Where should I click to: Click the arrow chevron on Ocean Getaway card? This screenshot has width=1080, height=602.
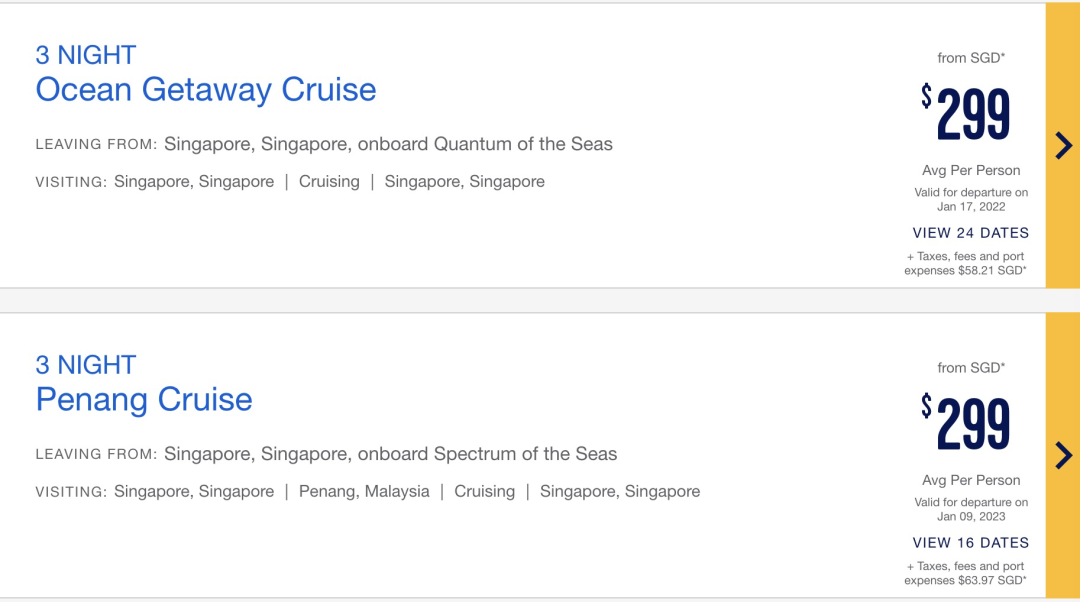click(x=1063, y=146)
